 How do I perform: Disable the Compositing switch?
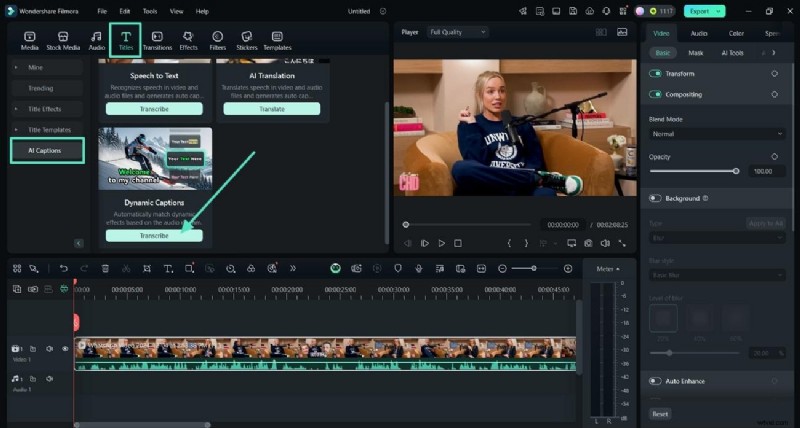click(656, 95)
